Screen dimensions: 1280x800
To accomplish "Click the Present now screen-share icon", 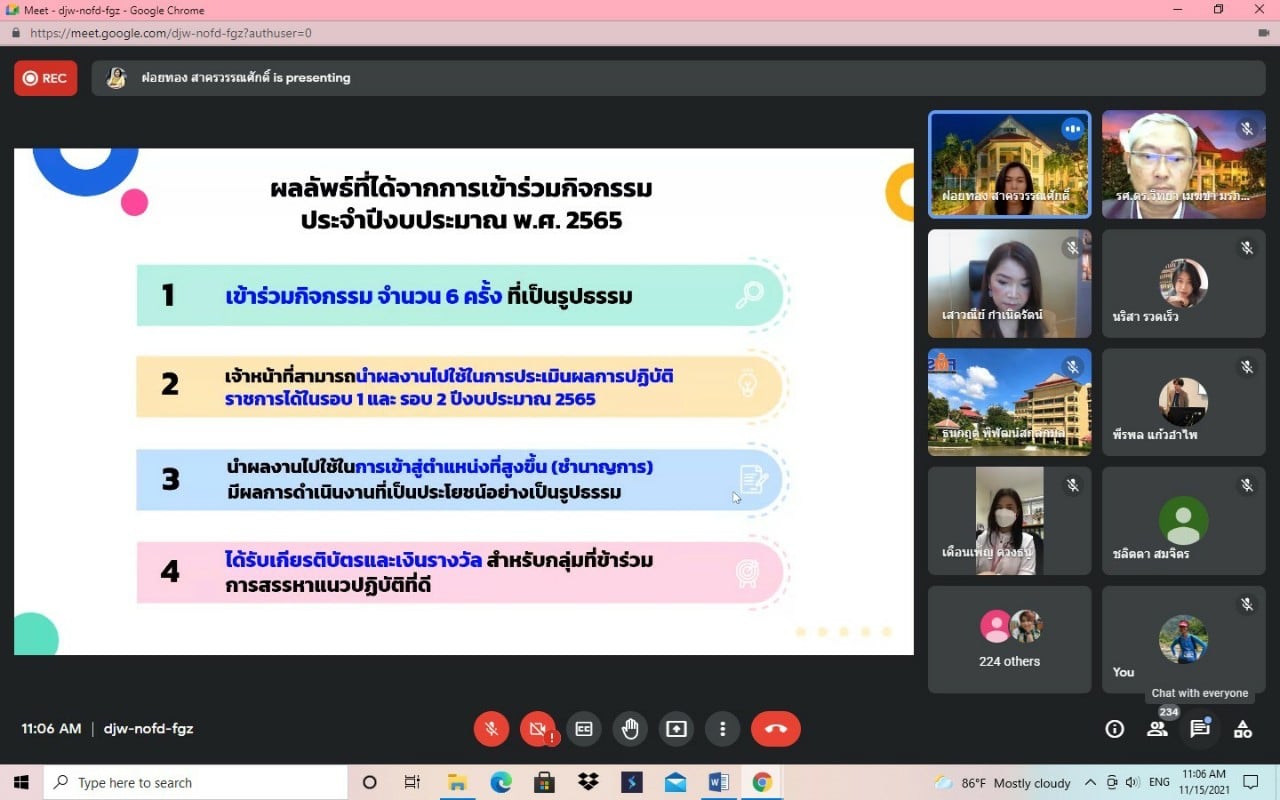I will (676, 729).
